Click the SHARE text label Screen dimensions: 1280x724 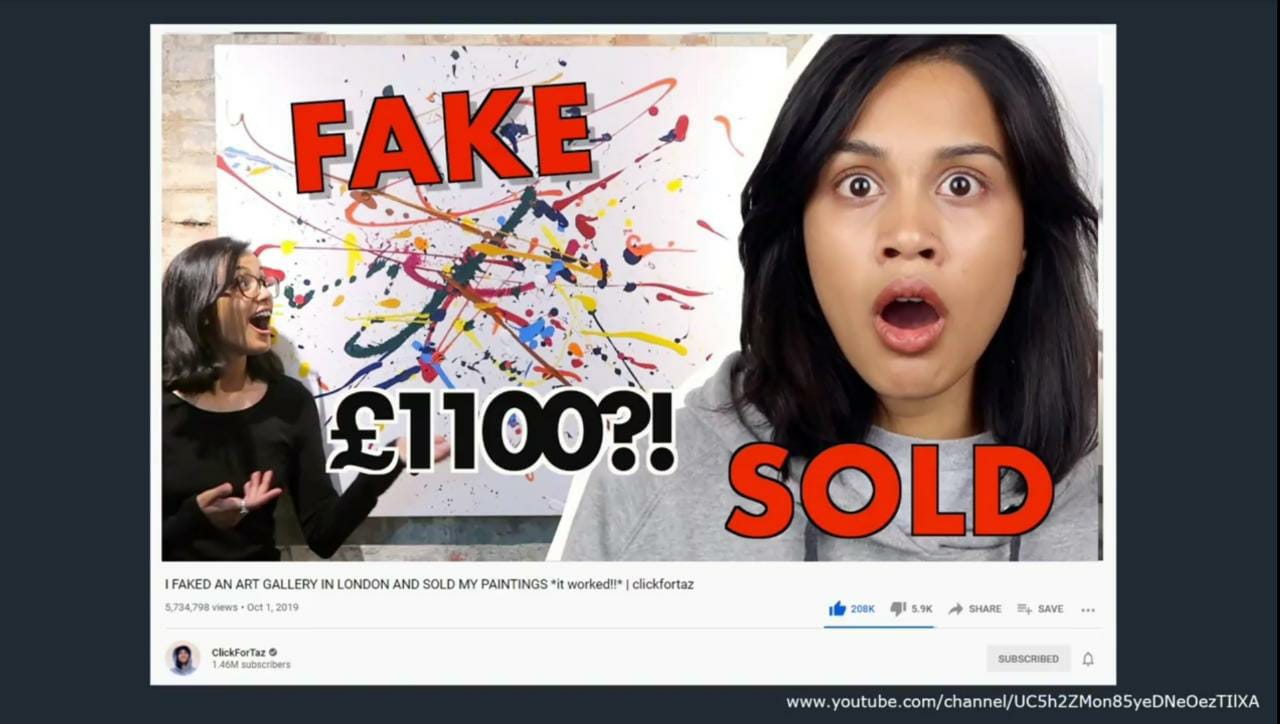coord(984,609)
